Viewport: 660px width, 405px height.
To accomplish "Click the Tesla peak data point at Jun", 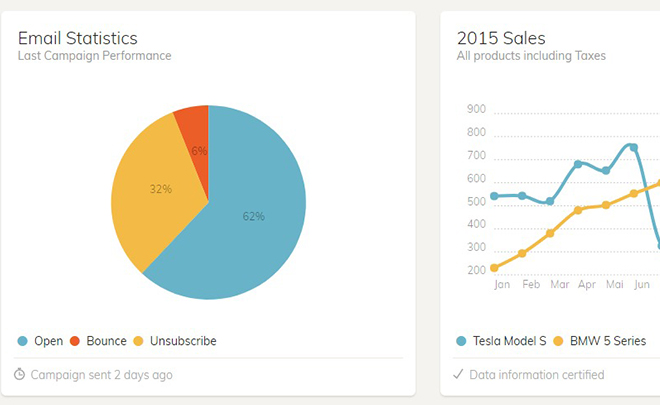I will [634, 147].
